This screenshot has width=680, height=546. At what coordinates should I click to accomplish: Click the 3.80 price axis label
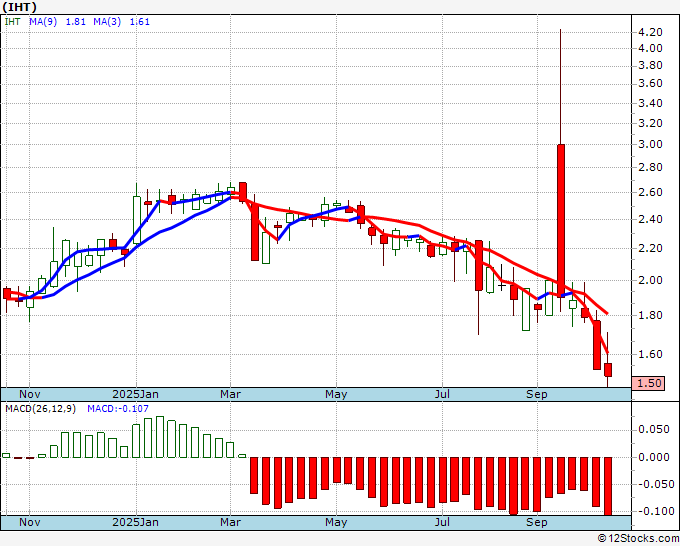point(651,65)
